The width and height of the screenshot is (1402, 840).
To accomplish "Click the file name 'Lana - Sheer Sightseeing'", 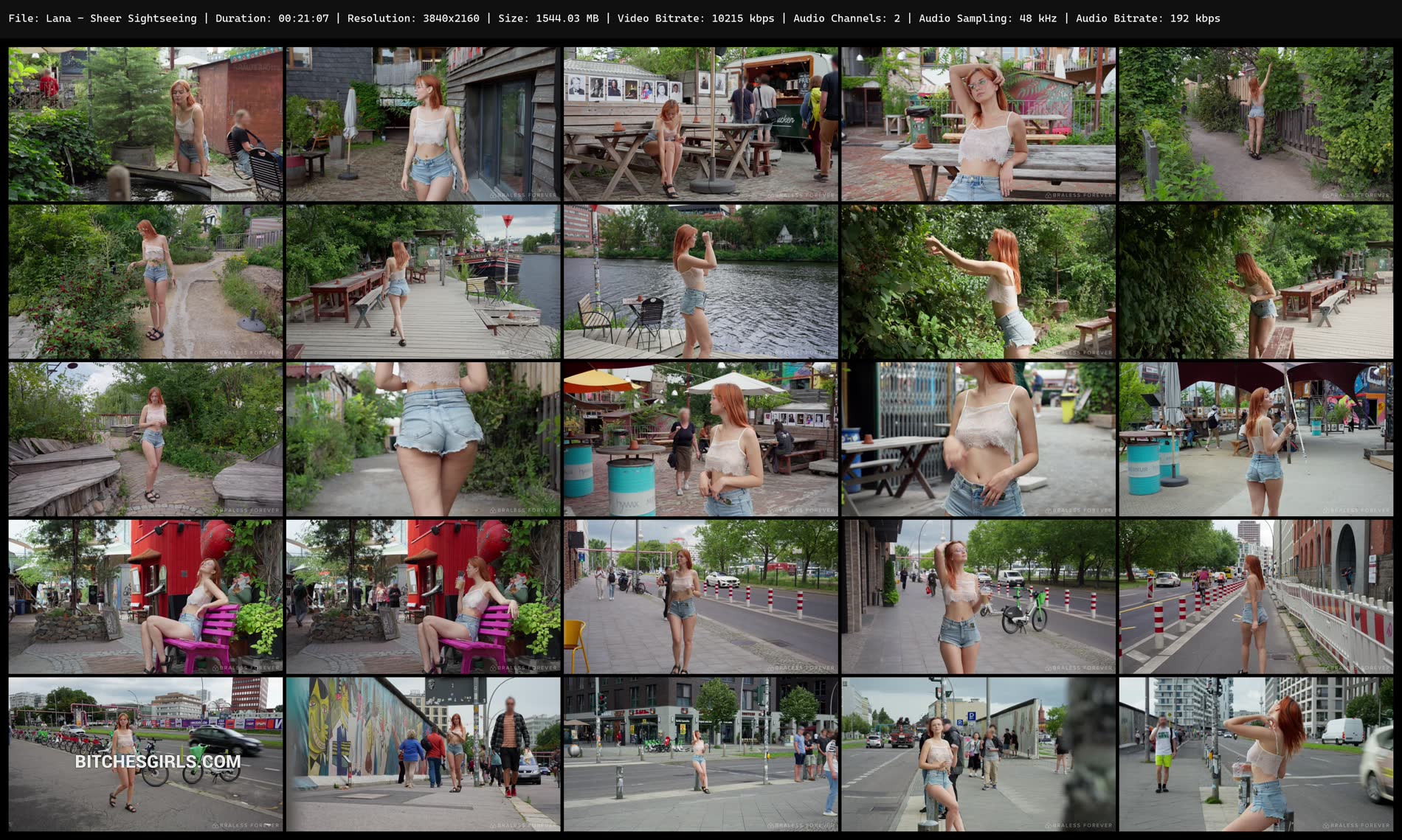I will (121, 18).
